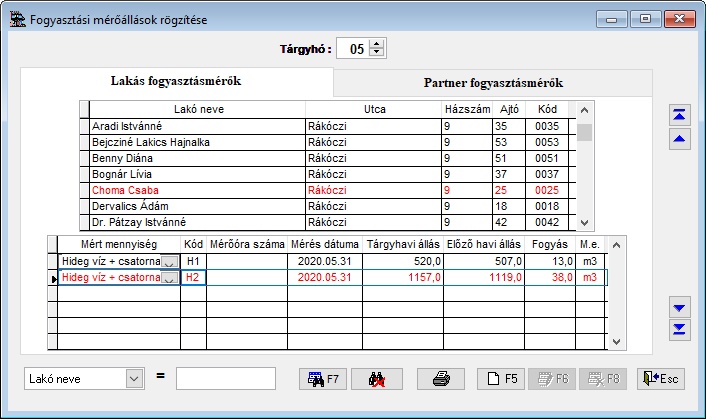The width and height of the screenshot is (706, 420).
Task: Increase the Tárgyhó month value
Action: (x=376, y=44)
